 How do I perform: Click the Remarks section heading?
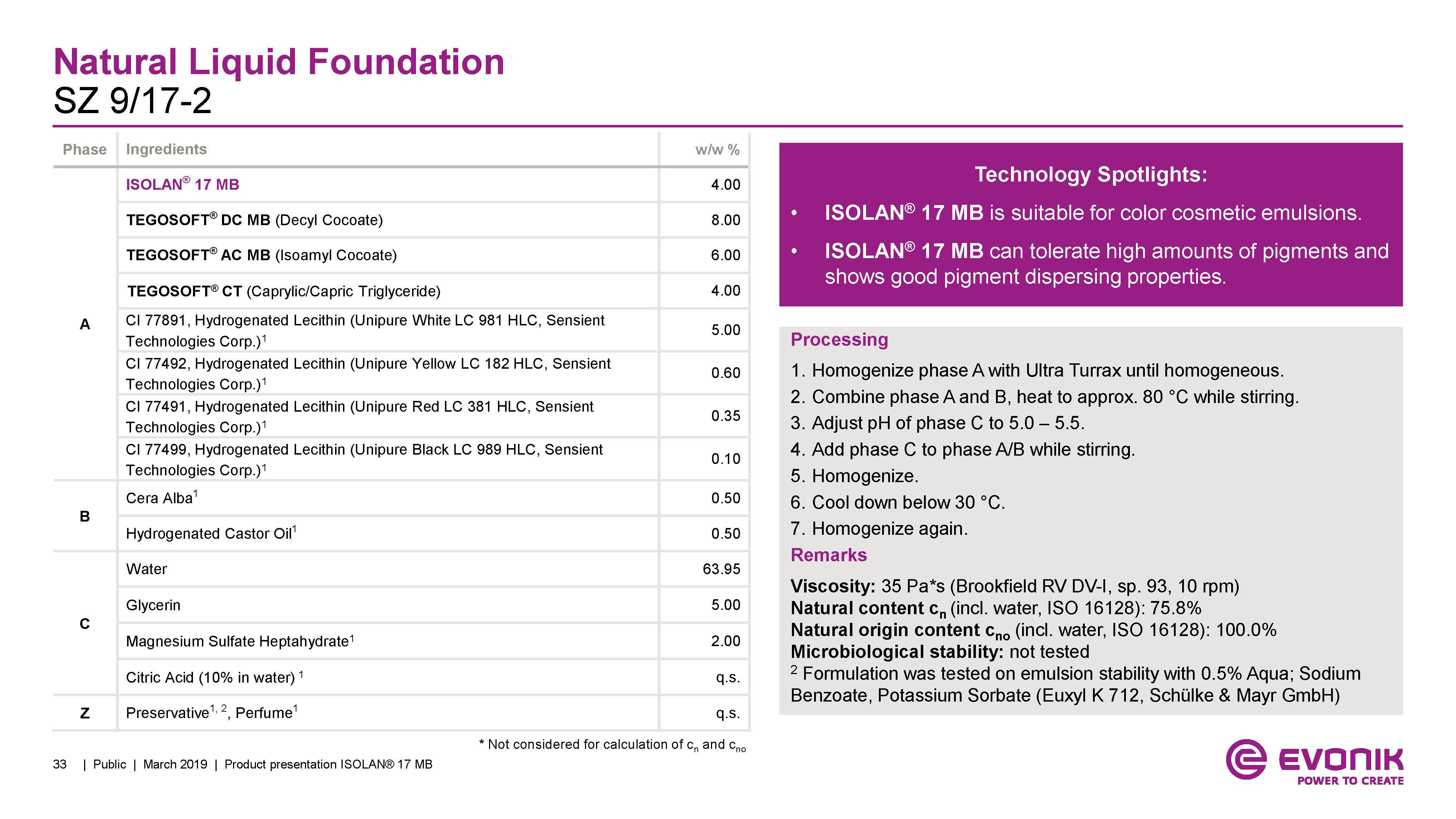pos(828,555)
